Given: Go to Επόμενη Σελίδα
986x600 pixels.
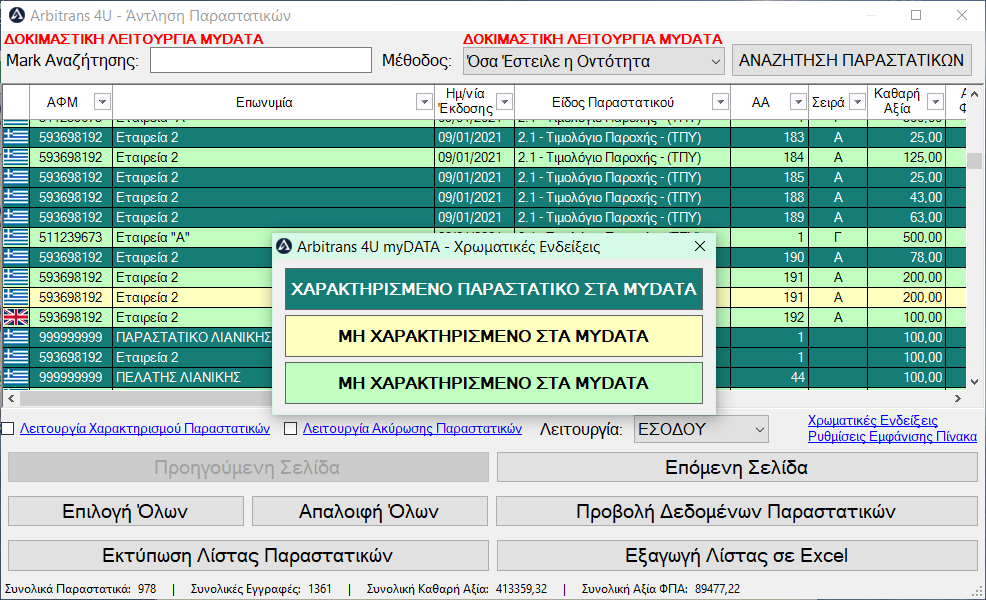Looking at the screenshot, I should [x=737, y=468].
